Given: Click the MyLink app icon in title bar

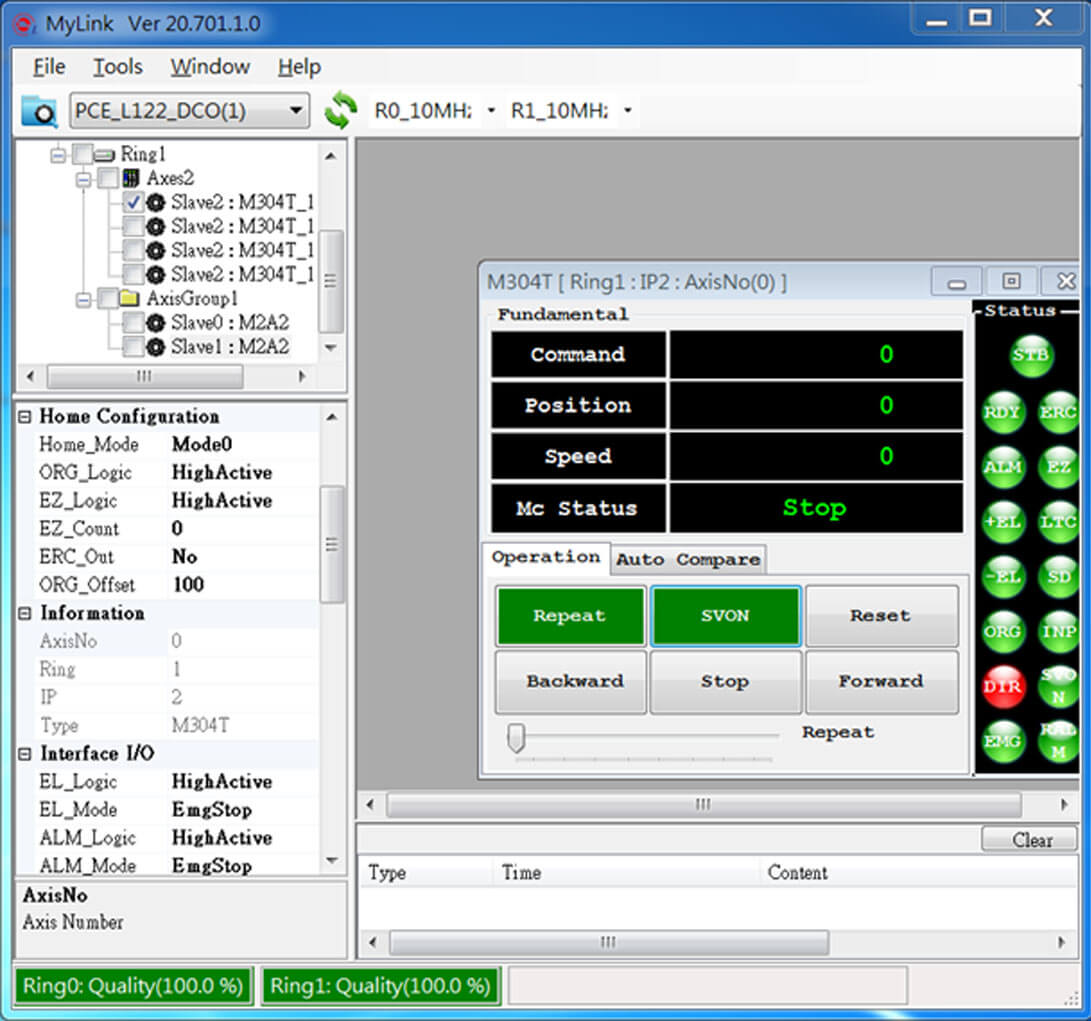Looking at the screenshot, I should coord(24,24).
